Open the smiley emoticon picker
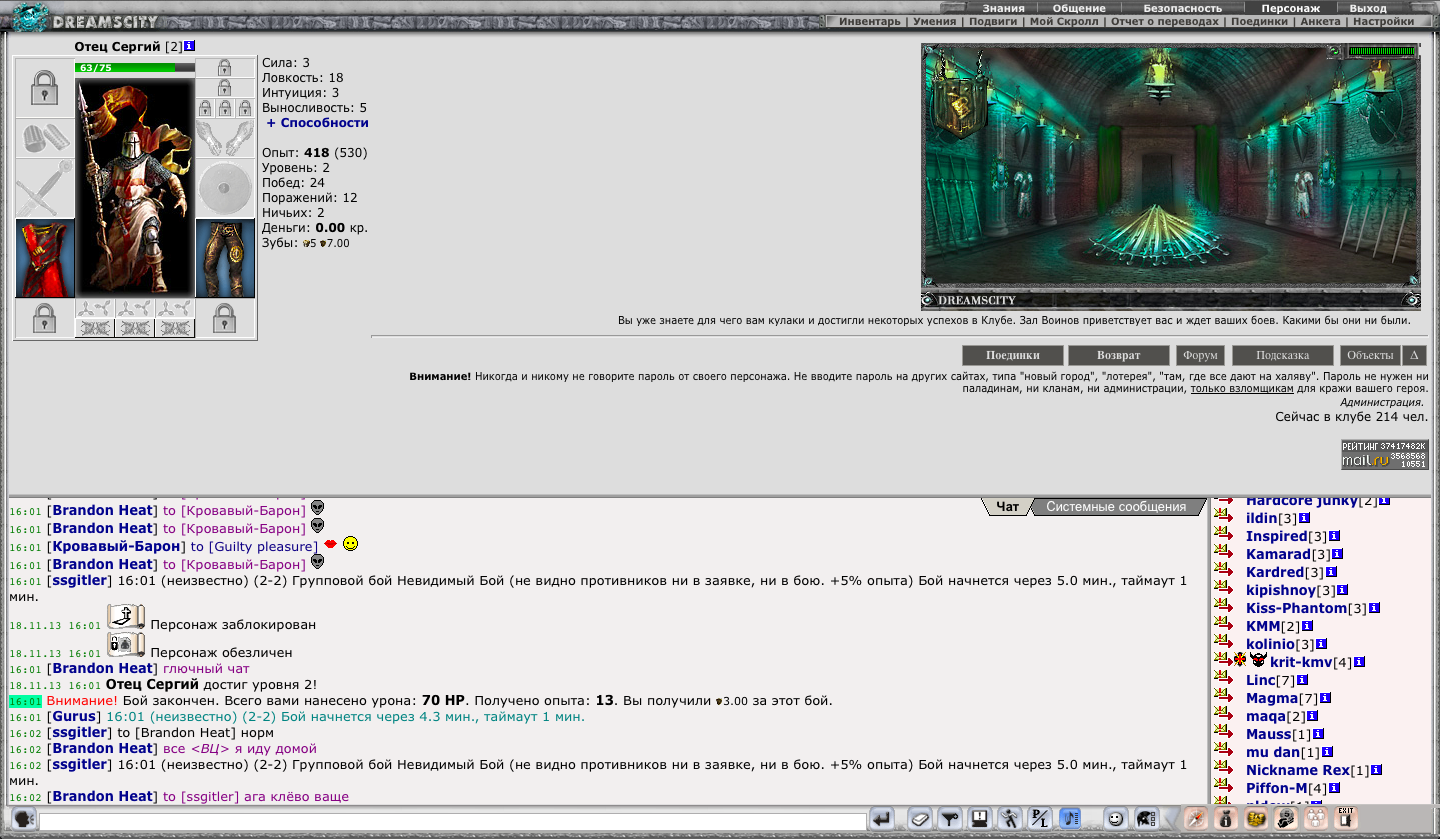 (x=1116, y=819)
